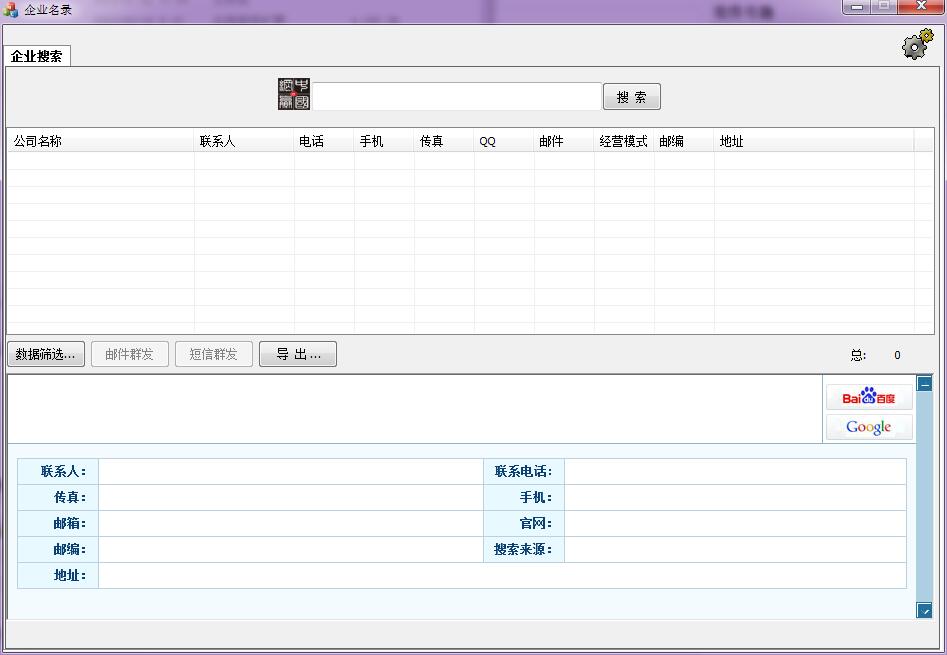This screenshot has height=655, width=947.
Task: Click the QQ column header
Action: pos(504,141)
